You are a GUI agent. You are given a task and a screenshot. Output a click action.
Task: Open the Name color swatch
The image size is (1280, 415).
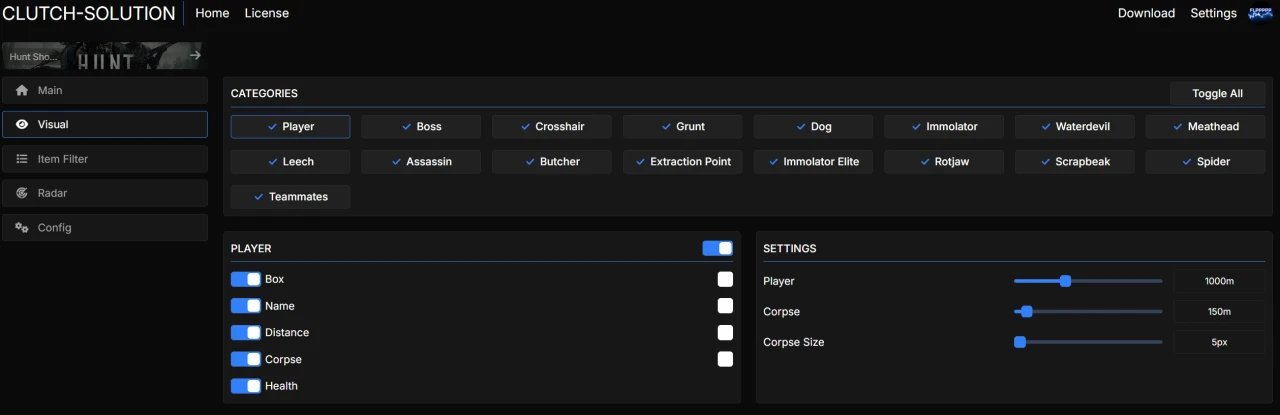725,306
